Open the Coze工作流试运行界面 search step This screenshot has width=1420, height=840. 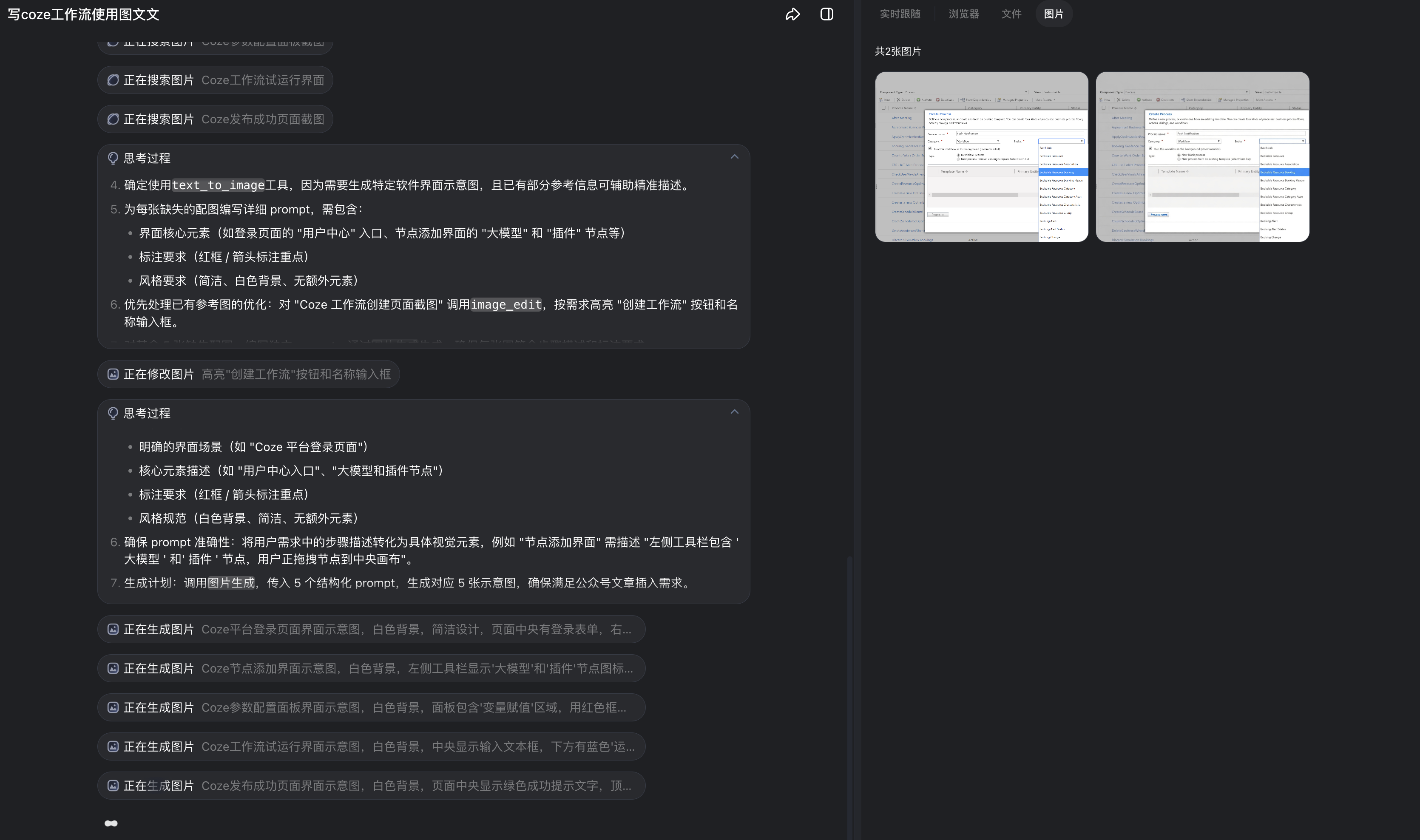coord(215,80)
